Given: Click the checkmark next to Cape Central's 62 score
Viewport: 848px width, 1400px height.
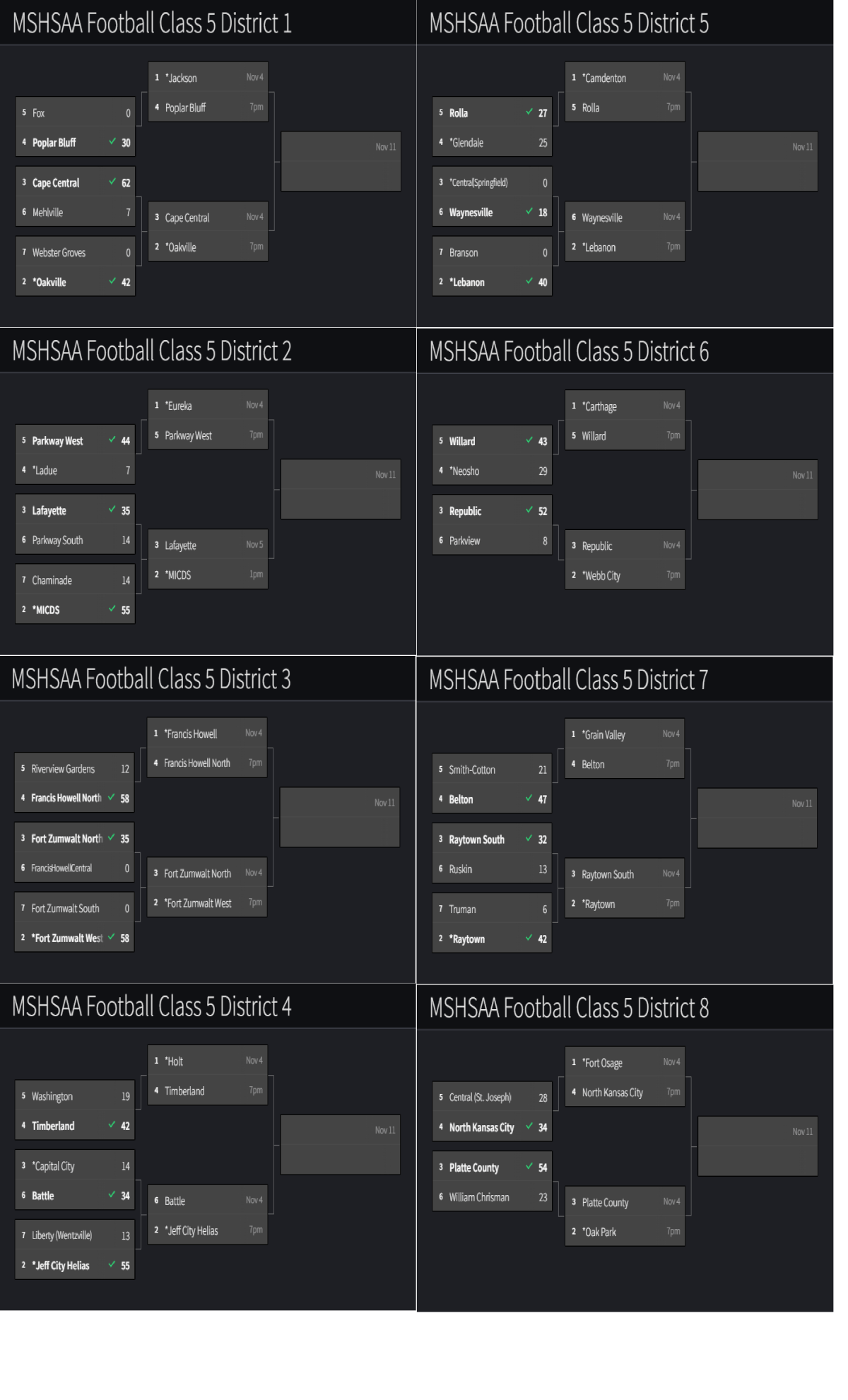Looking at the screenshot, I should (x=112, y=182).
